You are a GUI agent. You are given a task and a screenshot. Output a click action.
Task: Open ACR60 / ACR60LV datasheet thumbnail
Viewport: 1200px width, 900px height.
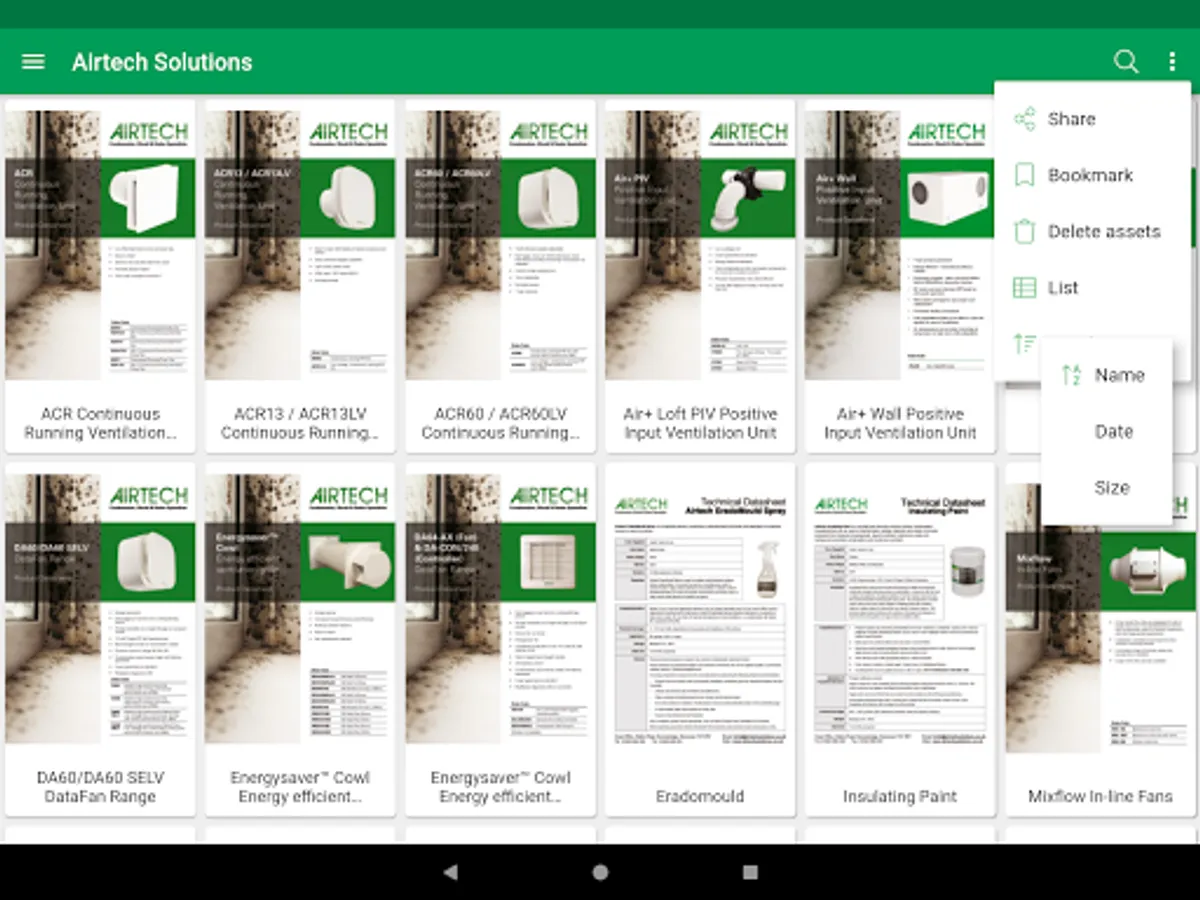(500, 245)
